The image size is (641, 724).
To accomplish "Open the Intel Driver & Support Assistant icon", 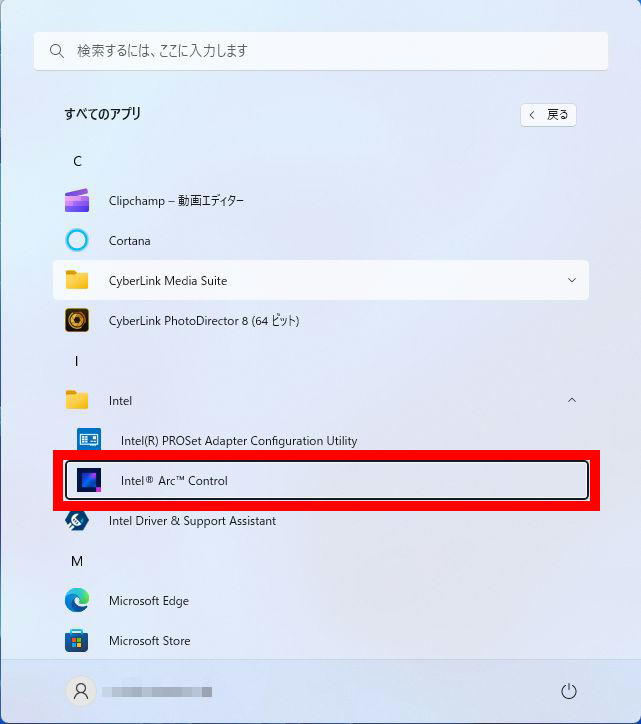I will (77, 521).
